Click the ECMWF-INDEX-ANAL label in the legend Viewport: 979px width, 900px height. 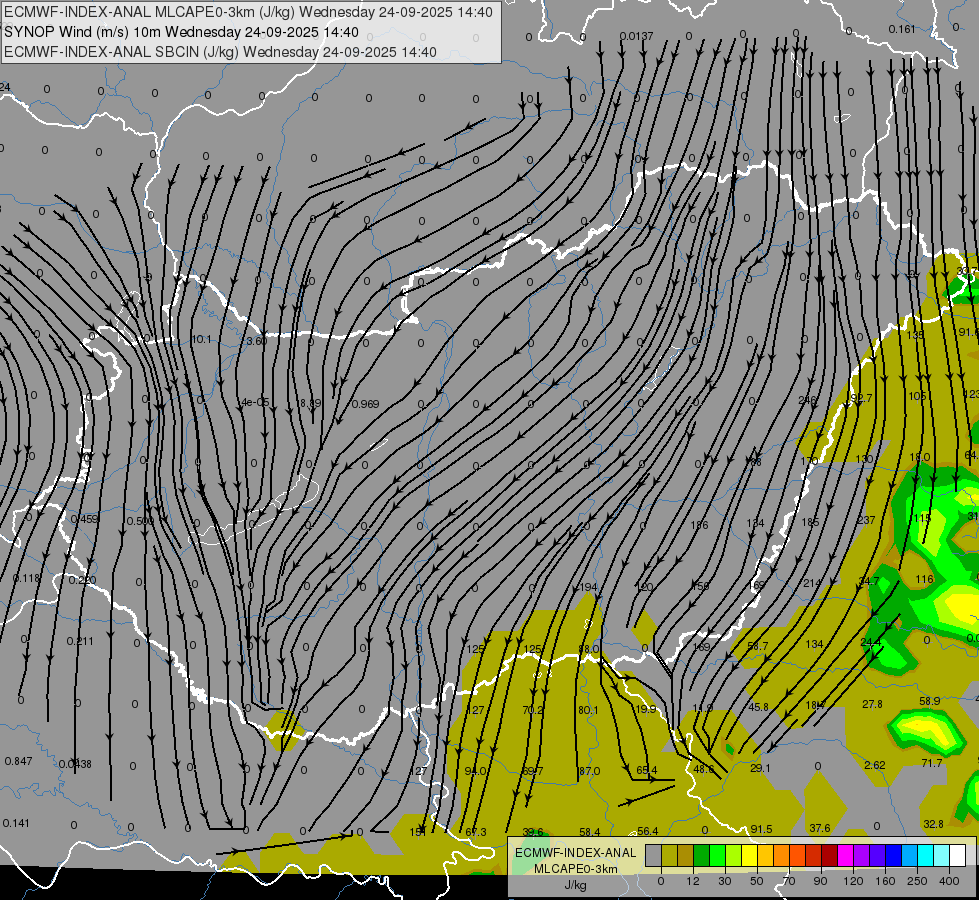coord(575,853)
